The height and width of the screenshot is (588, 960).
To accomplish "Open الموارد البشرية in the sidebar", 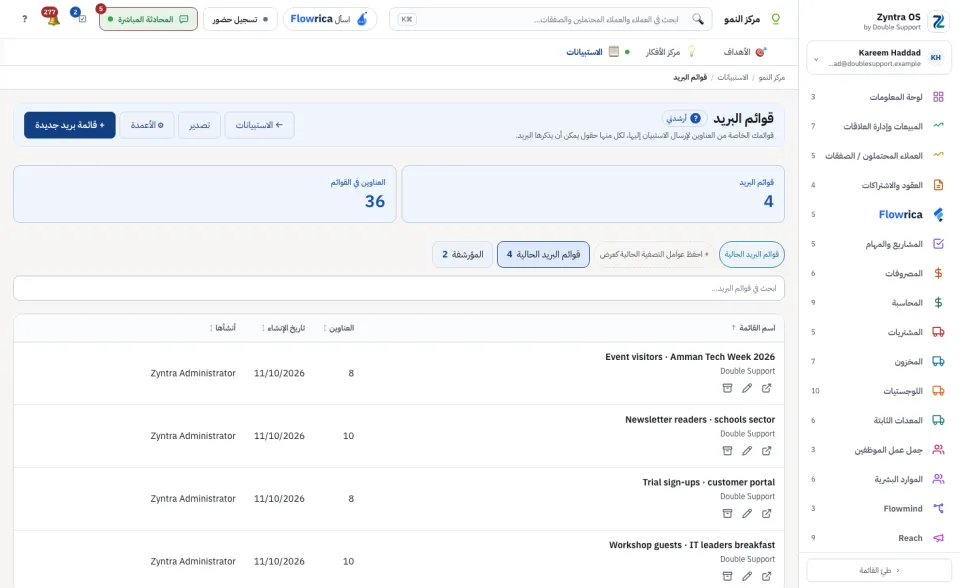I will tap(879, 479).
